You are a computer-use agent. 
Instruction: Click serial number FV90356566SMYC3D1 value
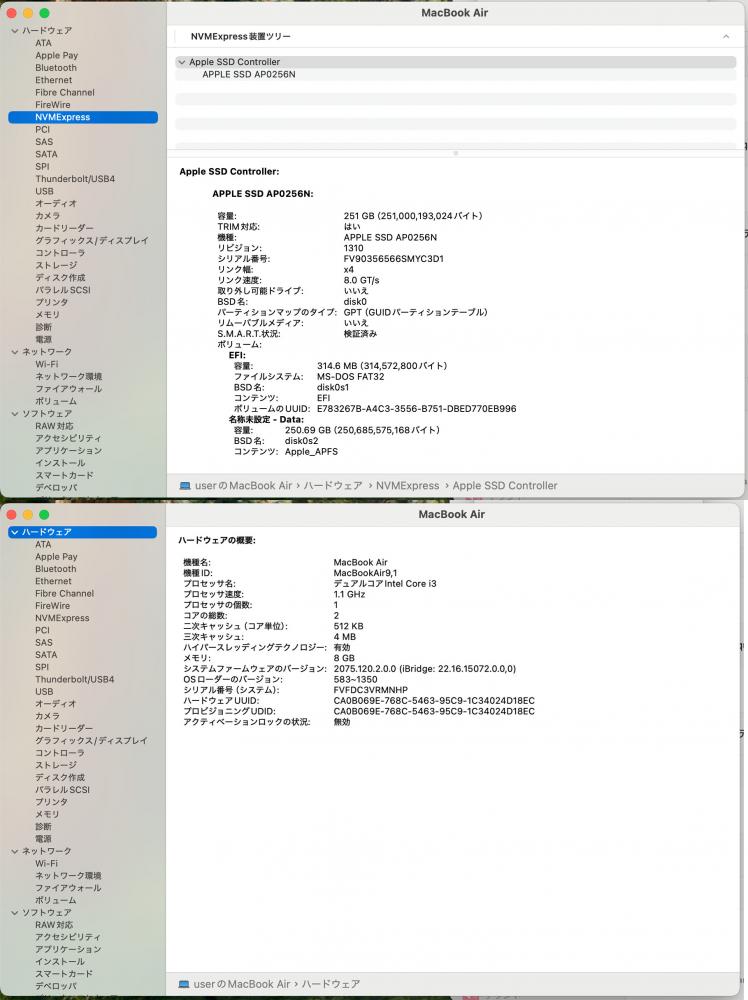pyautogui.click(x=393, y=259)
